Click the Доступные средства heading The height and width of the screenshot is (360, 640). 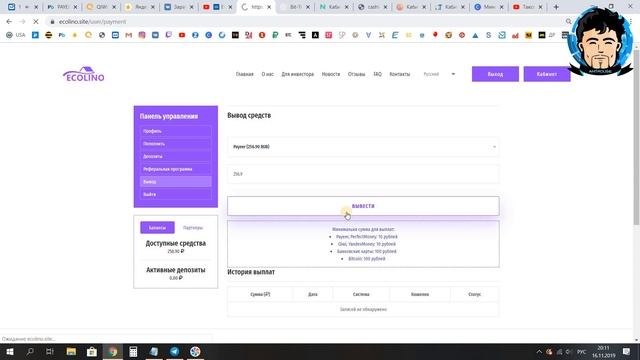[x=176, y=243]
